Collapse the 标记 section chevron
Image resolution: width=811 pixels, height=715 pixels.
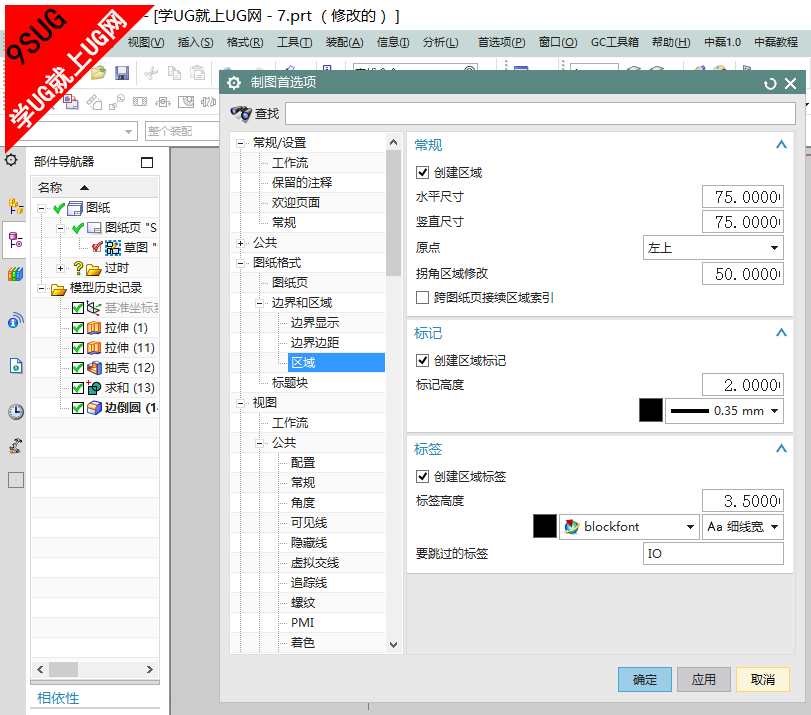click(781, 333)
